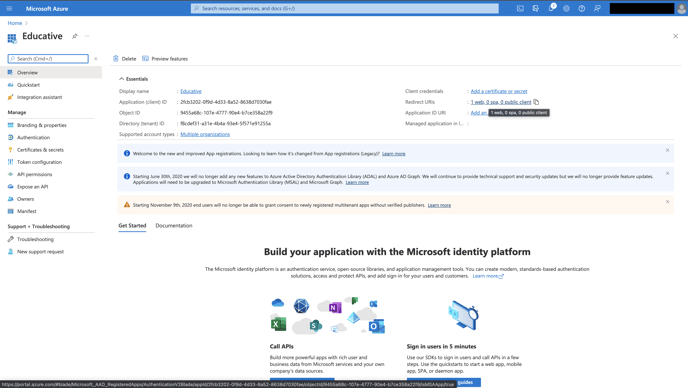The height and width of the screenshot is (388, 688).
Task: Click the Microsoft Azure brand title
Action: [x=47, y=8]
